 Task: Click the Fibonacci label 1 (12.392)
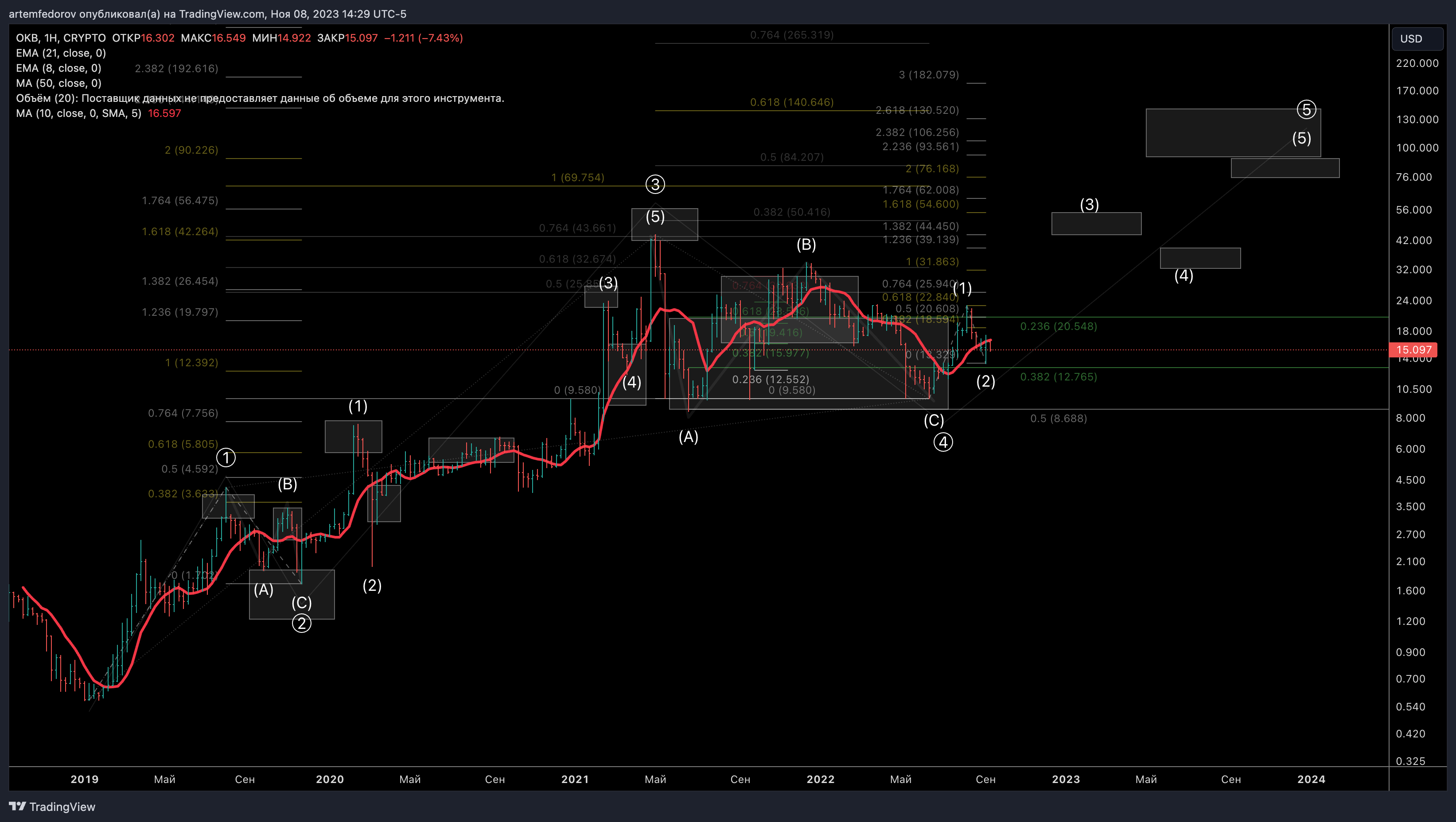(191, 363)
